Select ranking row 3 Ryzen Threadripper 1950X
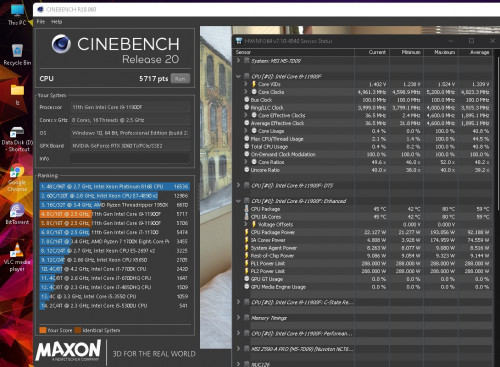 (114, 205)
